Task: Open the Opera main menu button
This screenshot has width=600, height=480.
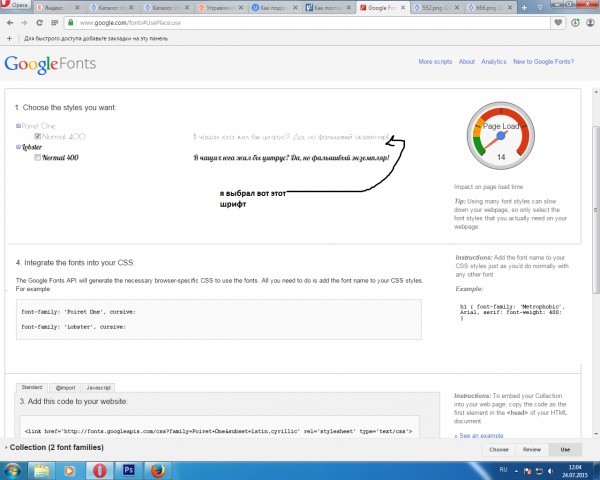Action: click(15, 5)
